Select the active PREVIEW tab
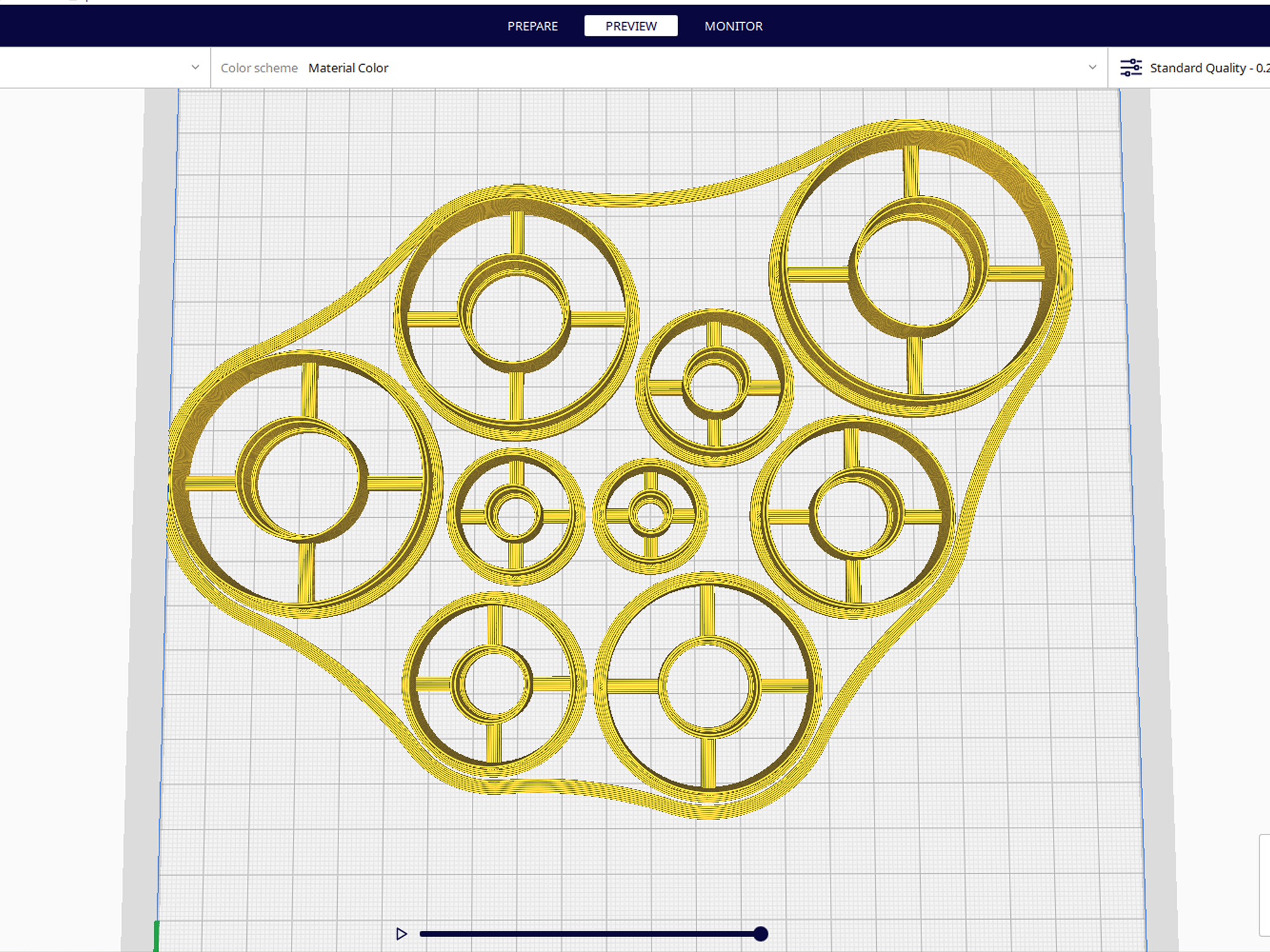This screenshot has width=1270, height=952. coord(631,26)
